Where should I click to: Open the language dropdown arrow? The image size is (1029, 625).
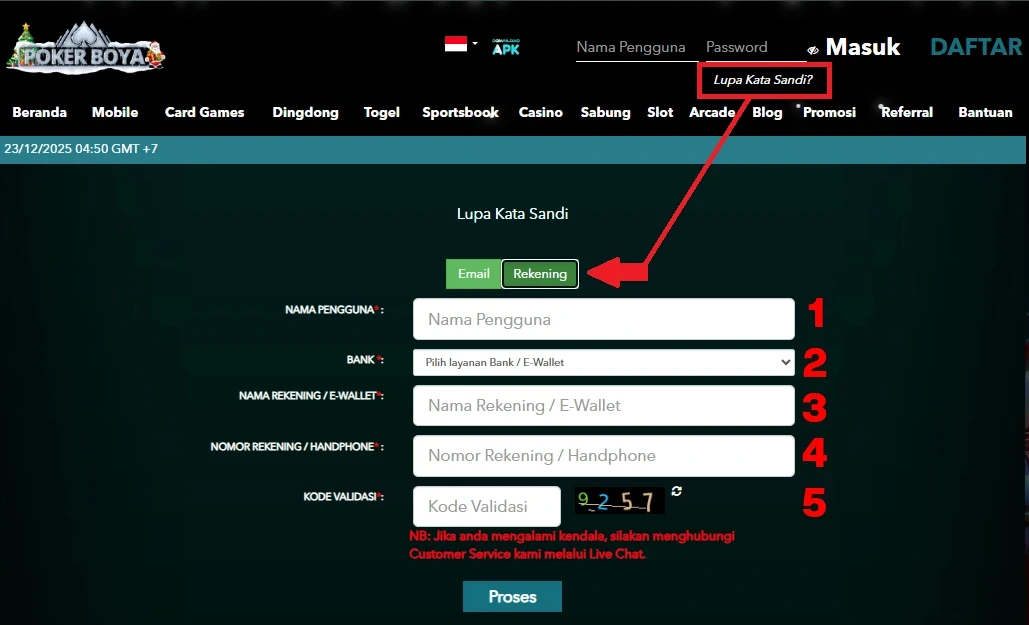pos(475,44)
